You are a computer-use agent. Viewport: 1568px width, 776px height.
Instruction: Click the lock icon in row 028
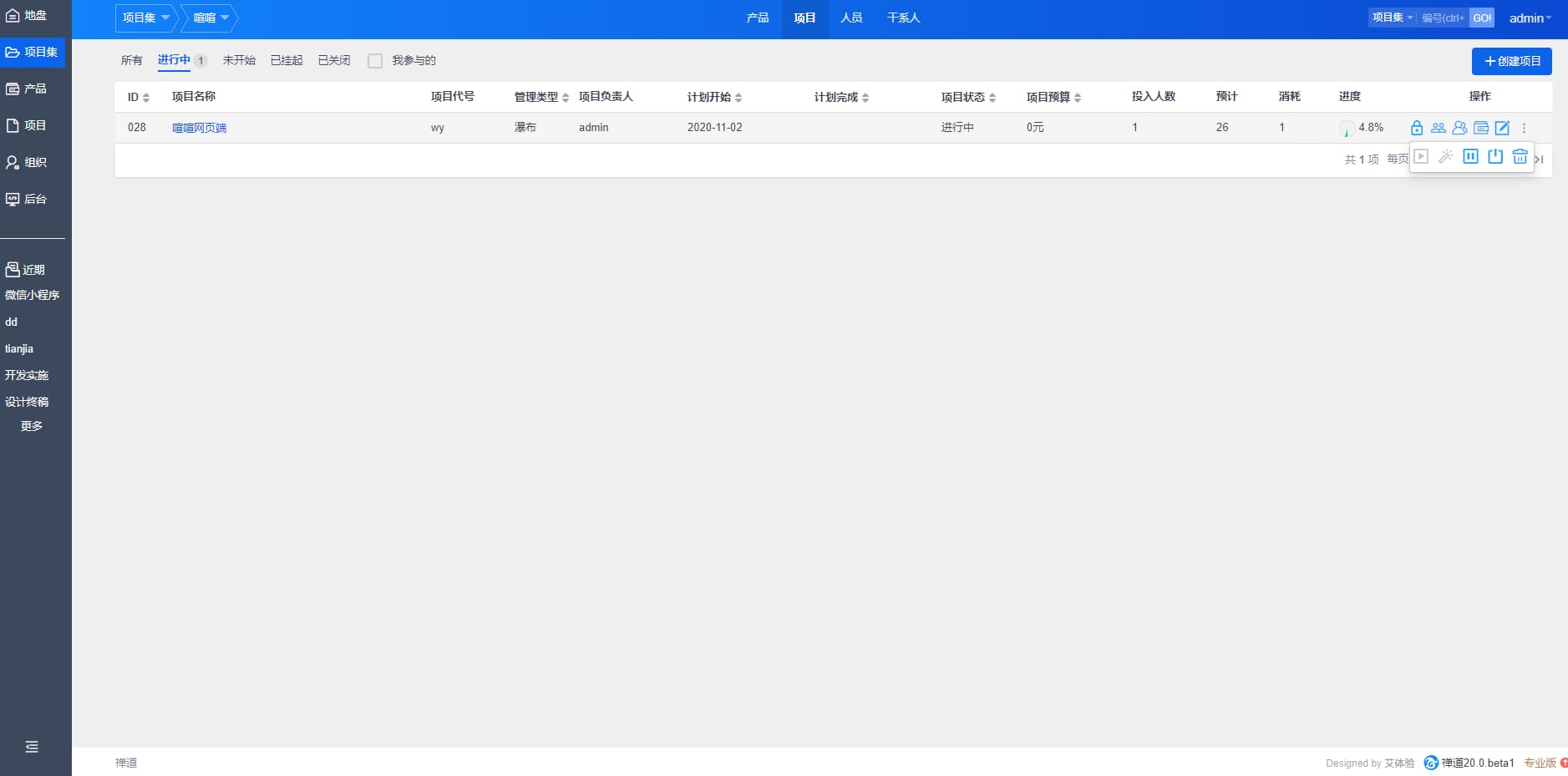(1417, 128)
